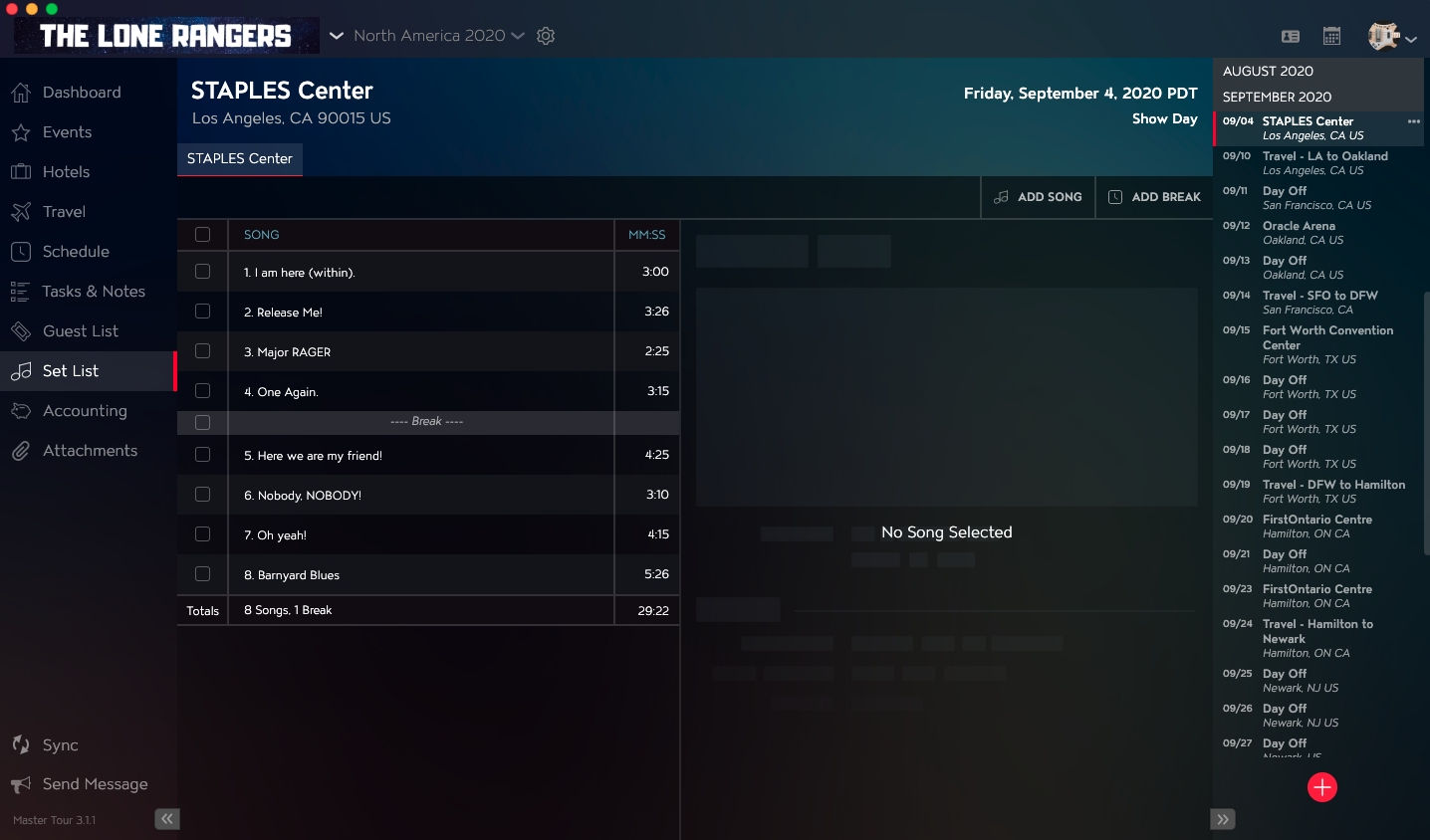Screen dimensions: 1430x840
Task: Click Master Tour 3.1.1 version label
Action: coord(55,820)
